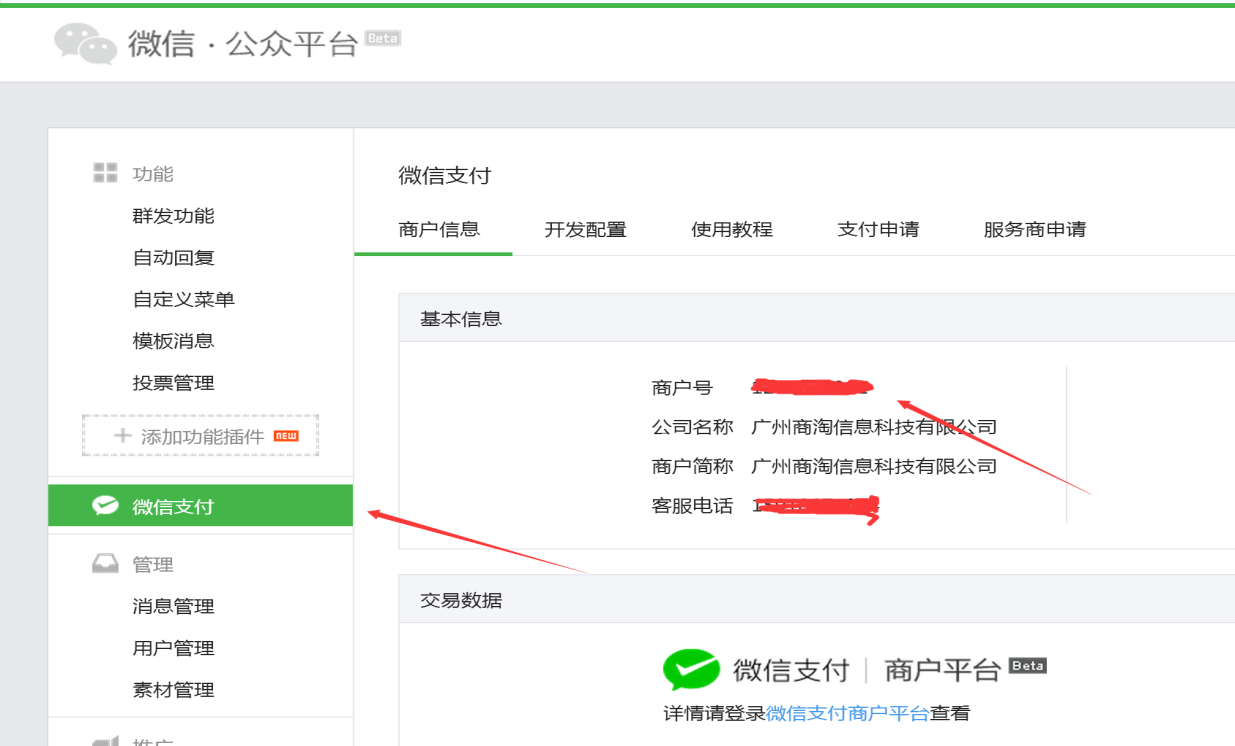The image size is (1235, 746).
Task: Click the plus icon in 添加功能插件
Action: (123, 436)
